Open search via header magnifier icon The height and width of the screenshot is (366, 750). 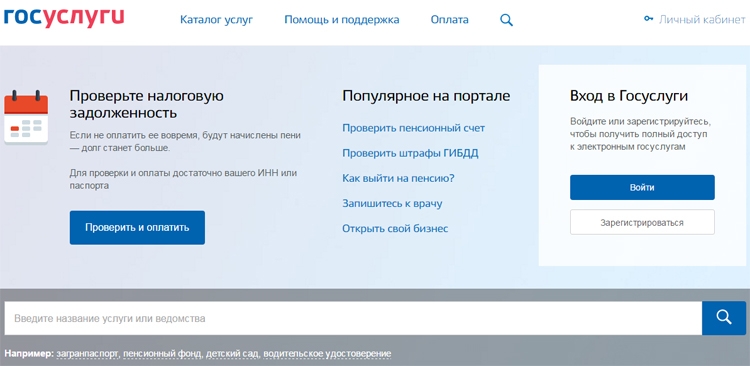point(507,20)
